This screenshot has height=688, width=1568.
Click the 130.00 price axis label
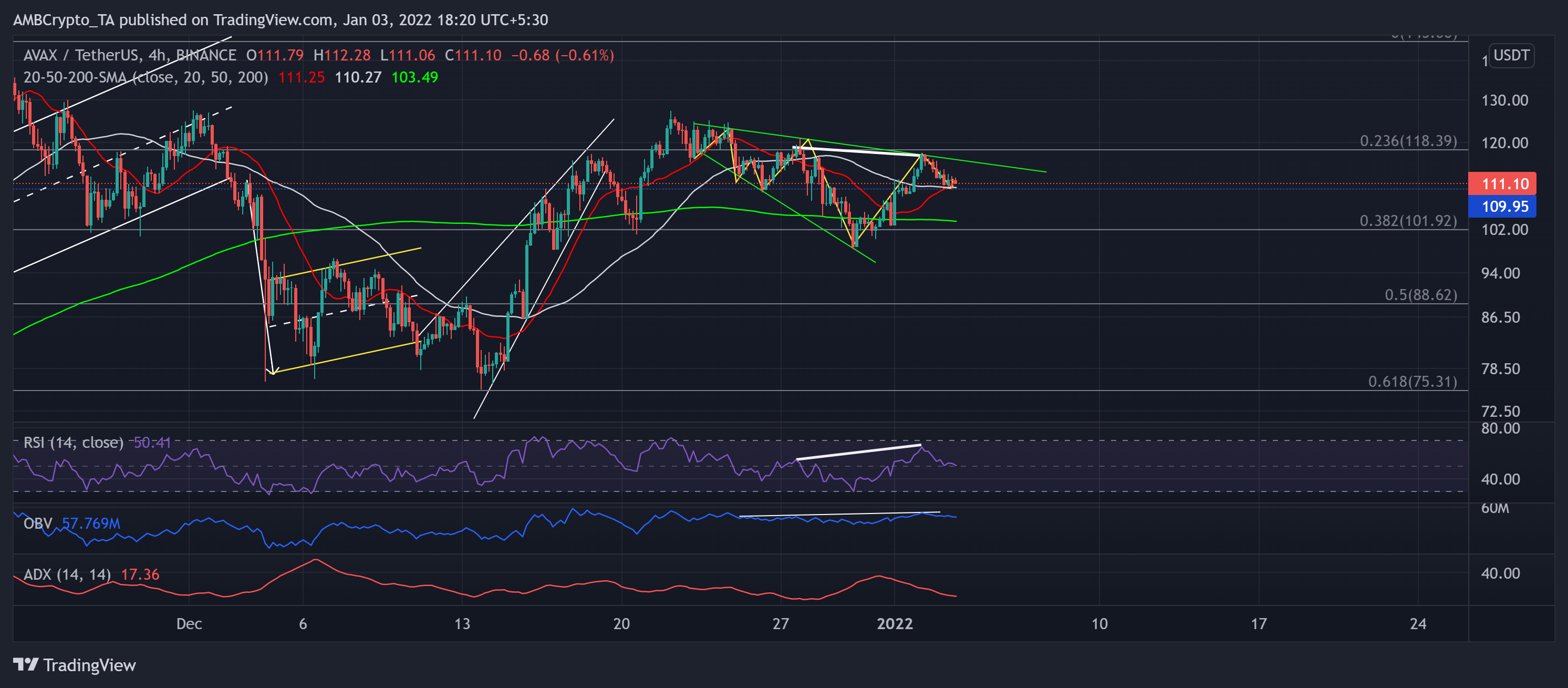click(1504, 100)
